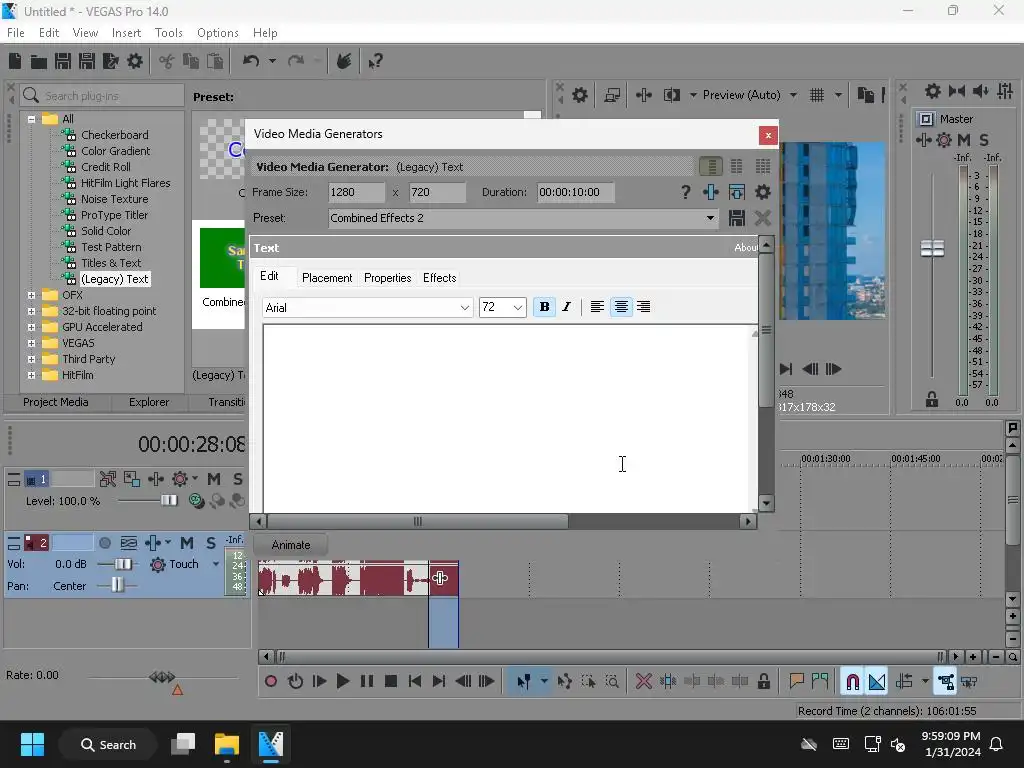Click generator settings gear beside Duration
Viewport: 1024px width, 768px height.
point(762,192)
